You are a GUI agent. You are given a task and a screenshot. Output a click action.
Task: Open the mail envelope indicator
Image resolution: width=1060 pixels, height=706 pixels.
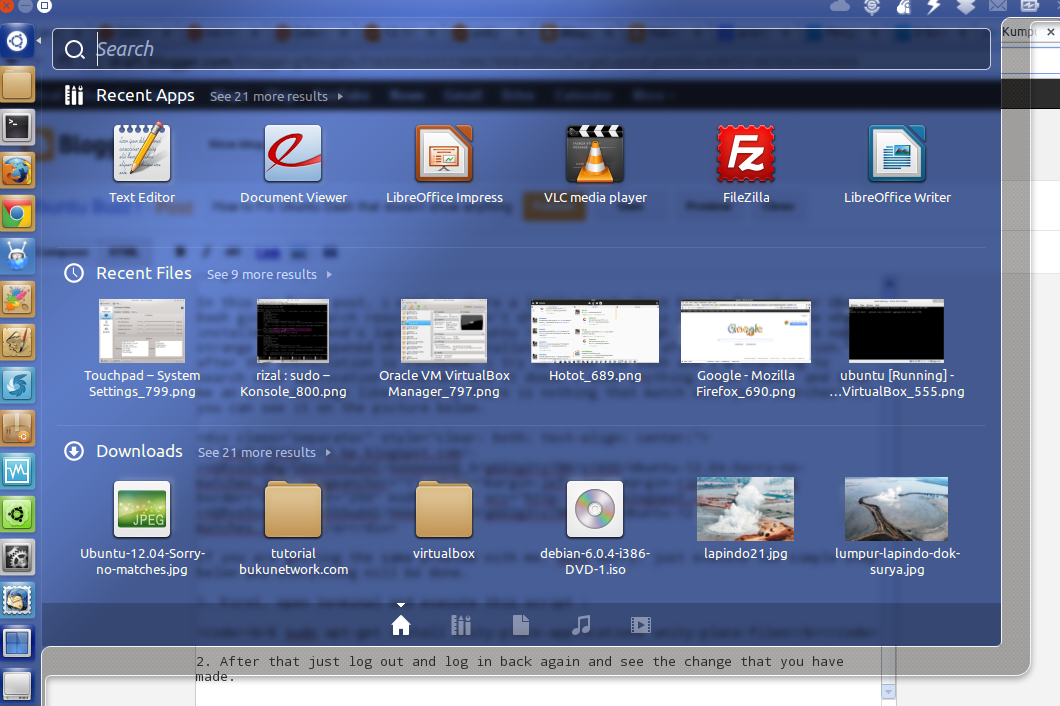coord(996,7)
